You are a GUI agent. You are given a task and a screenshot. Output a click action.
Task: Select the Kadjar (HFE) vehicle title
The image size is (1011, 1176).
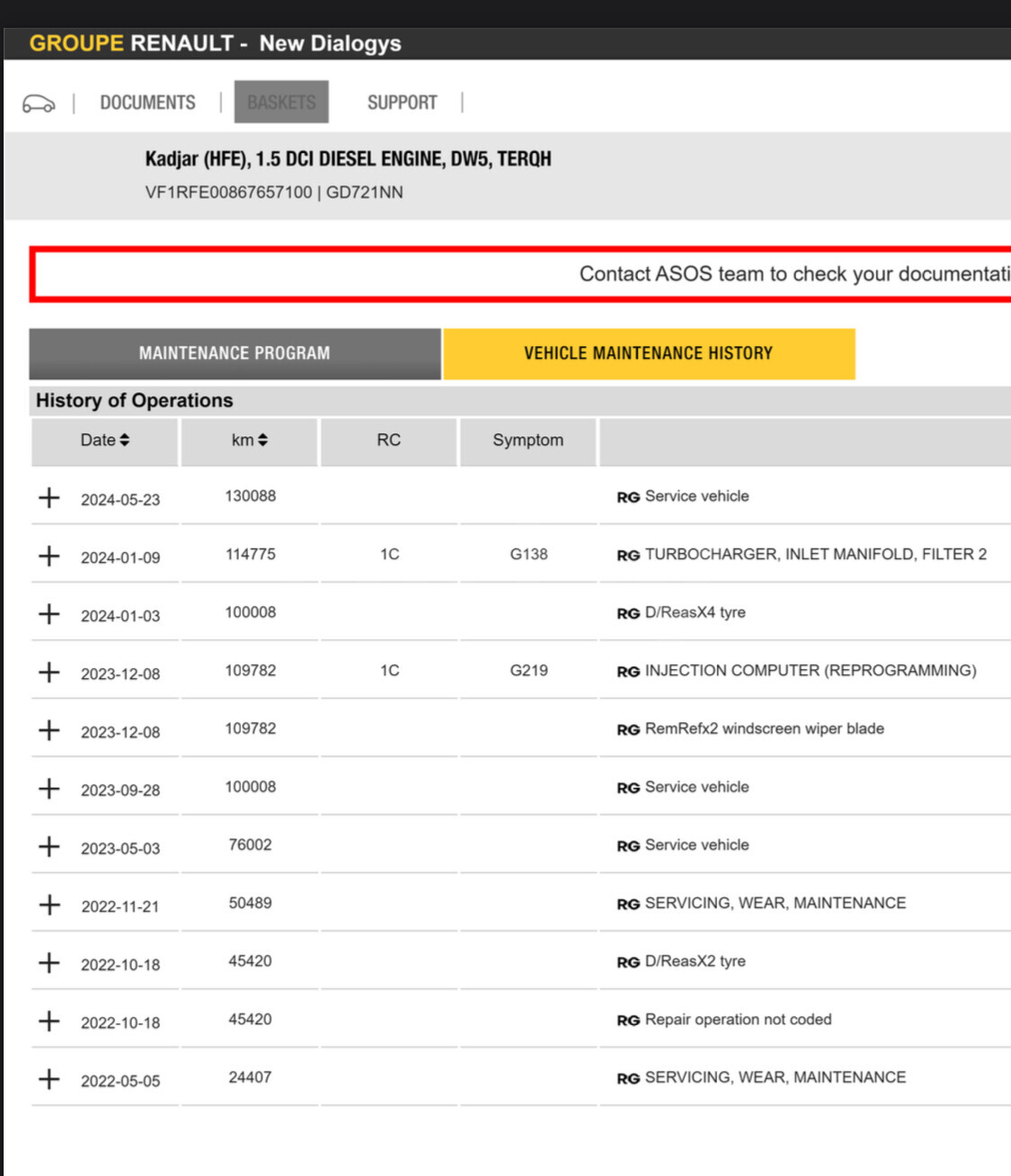click(349, 159)
